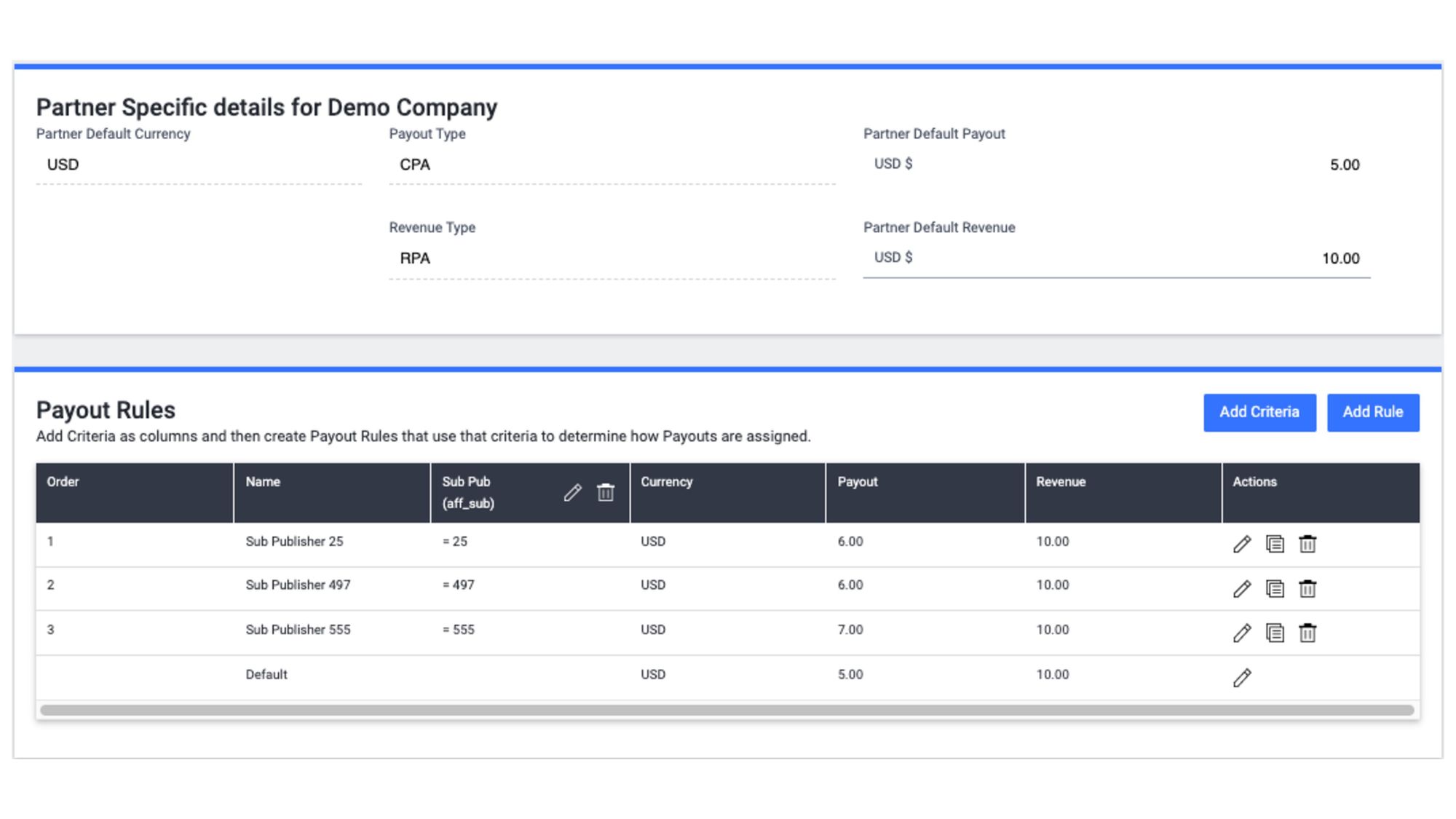1456x819 pixels.
Task: Click the 7.00 payout value
Action: (x=850, y=630)
